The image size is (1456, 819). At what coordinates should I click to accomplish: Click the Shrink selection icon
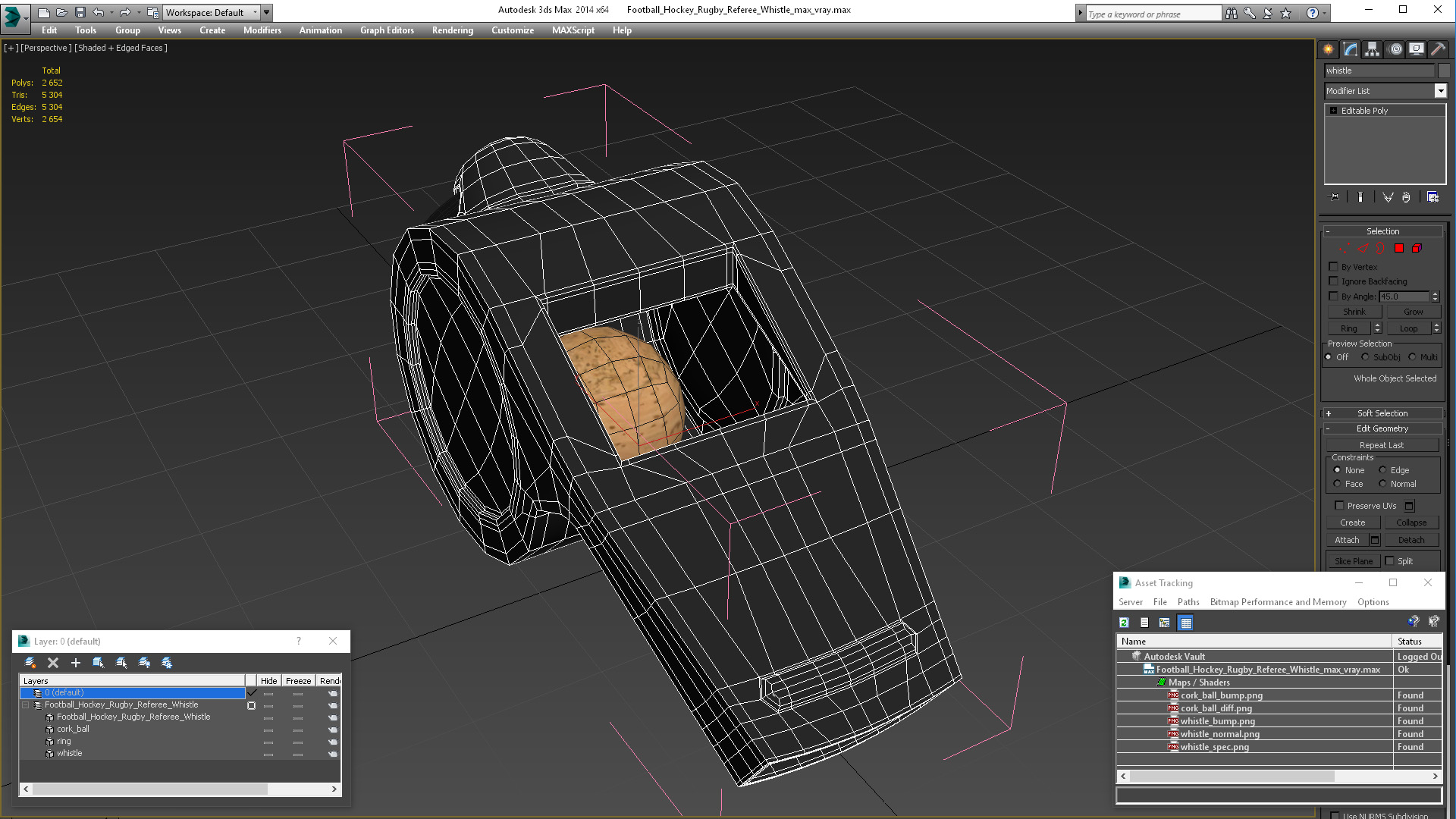coord(1354,311)
